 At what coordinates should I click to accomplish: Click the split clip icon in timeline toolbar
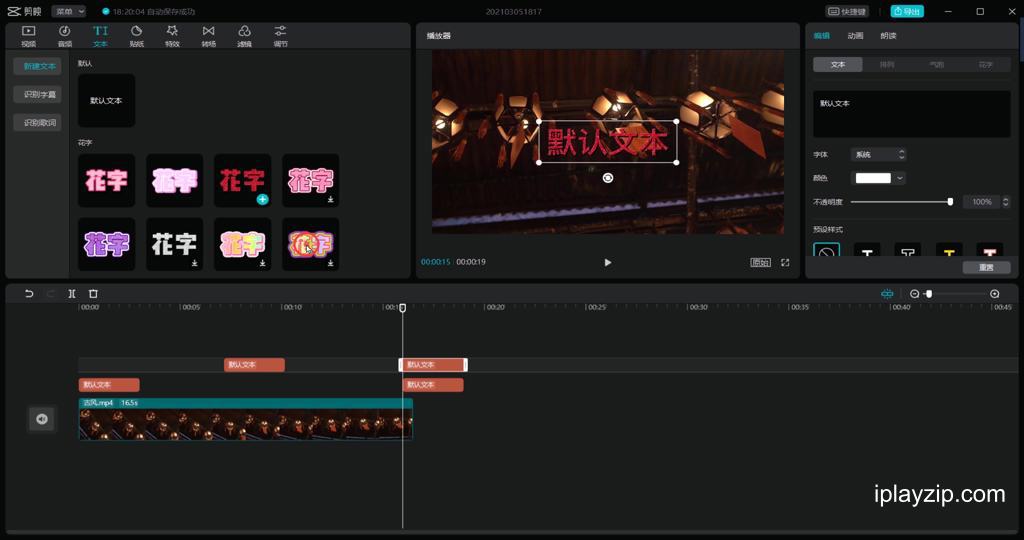(72, 294)
